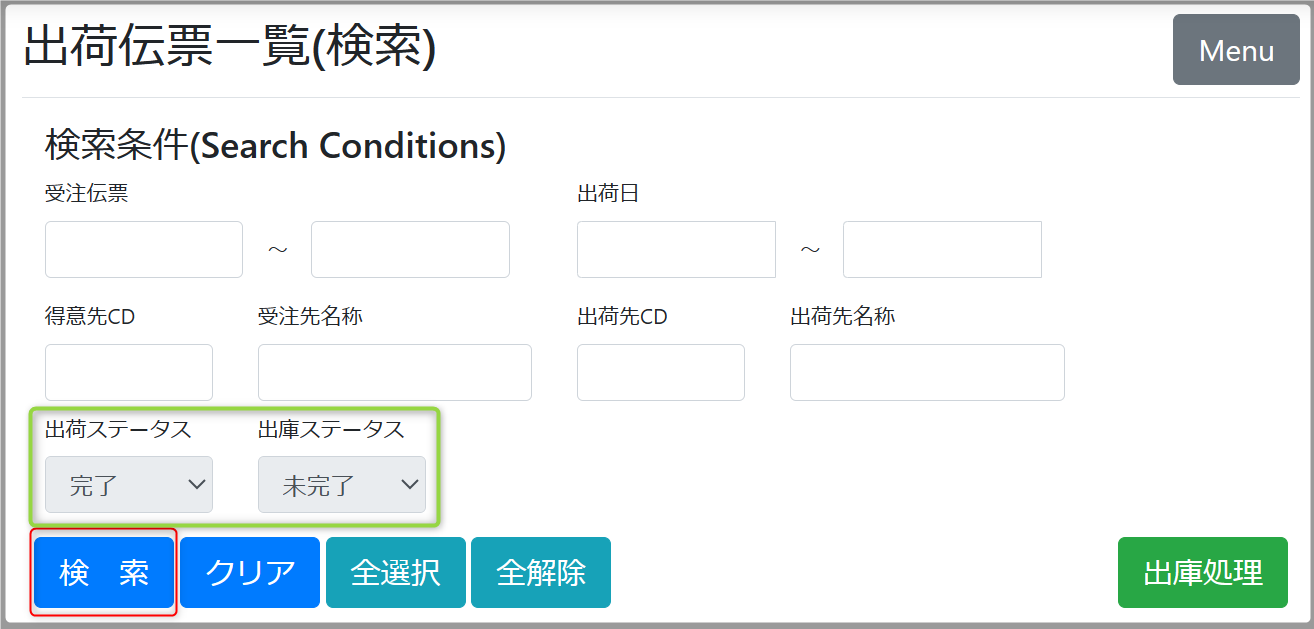Select the 出荷先名称 text field

point(927,372)
